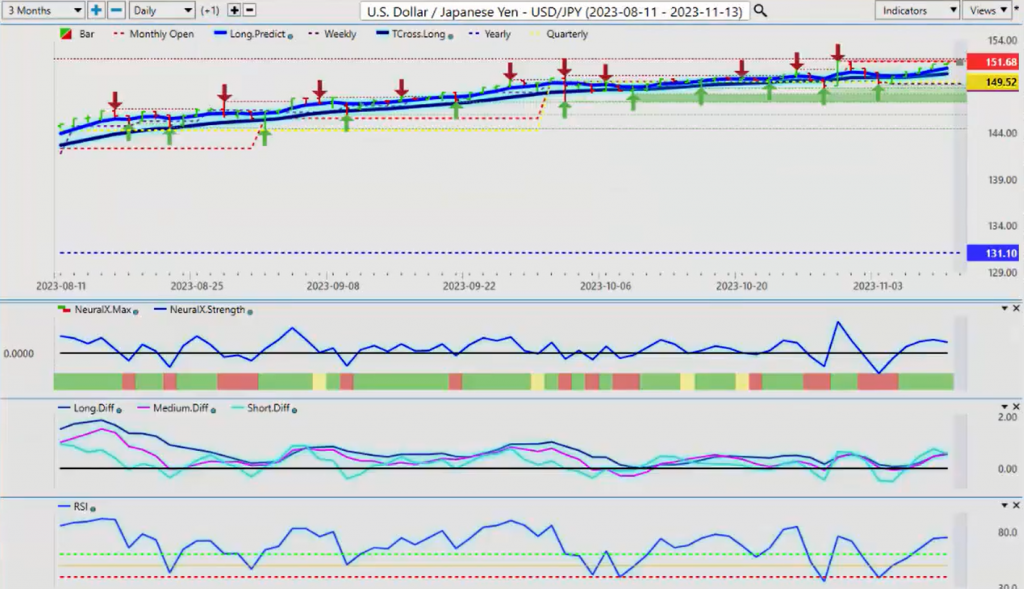Click the USD/JPY symbol name field
Viewport: 1024px width, 589px height.
(554, 11)
